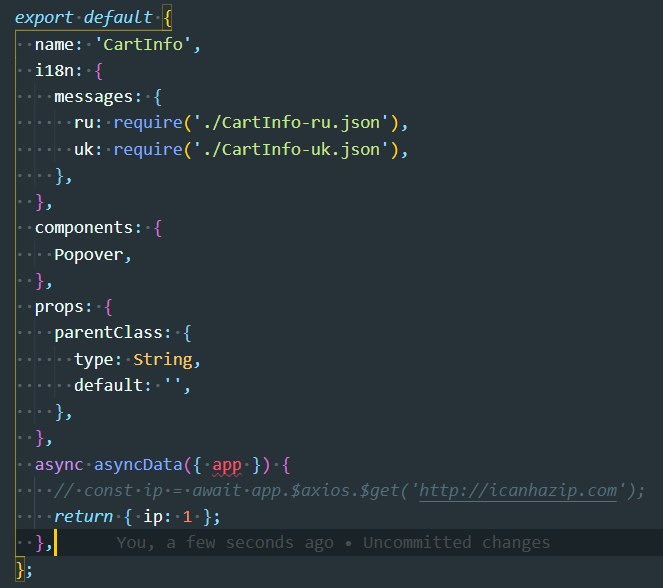Viewport: 663px width, 588px height.
Task: Select the 'CartInfo' name string
Action: coord(143,44)
